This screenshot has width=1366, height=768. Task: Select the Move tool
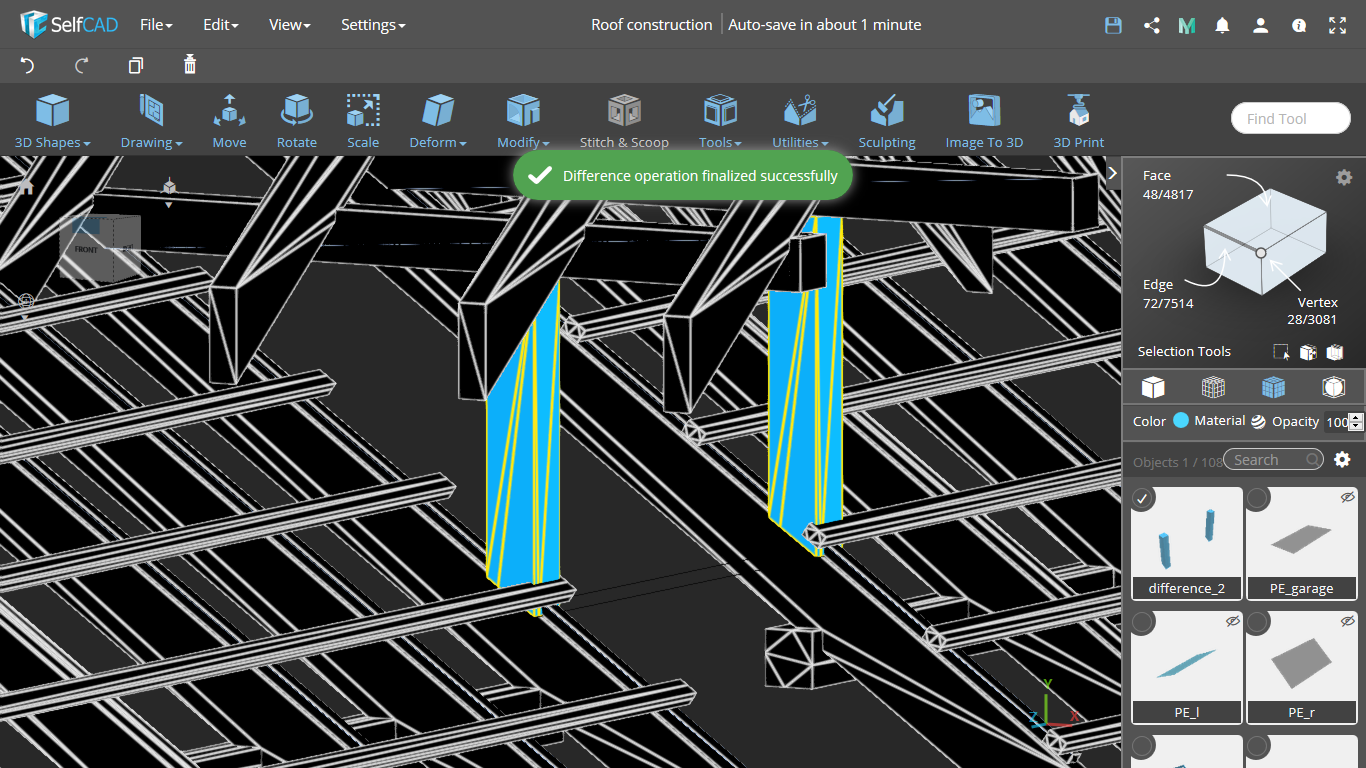point(229,121)
